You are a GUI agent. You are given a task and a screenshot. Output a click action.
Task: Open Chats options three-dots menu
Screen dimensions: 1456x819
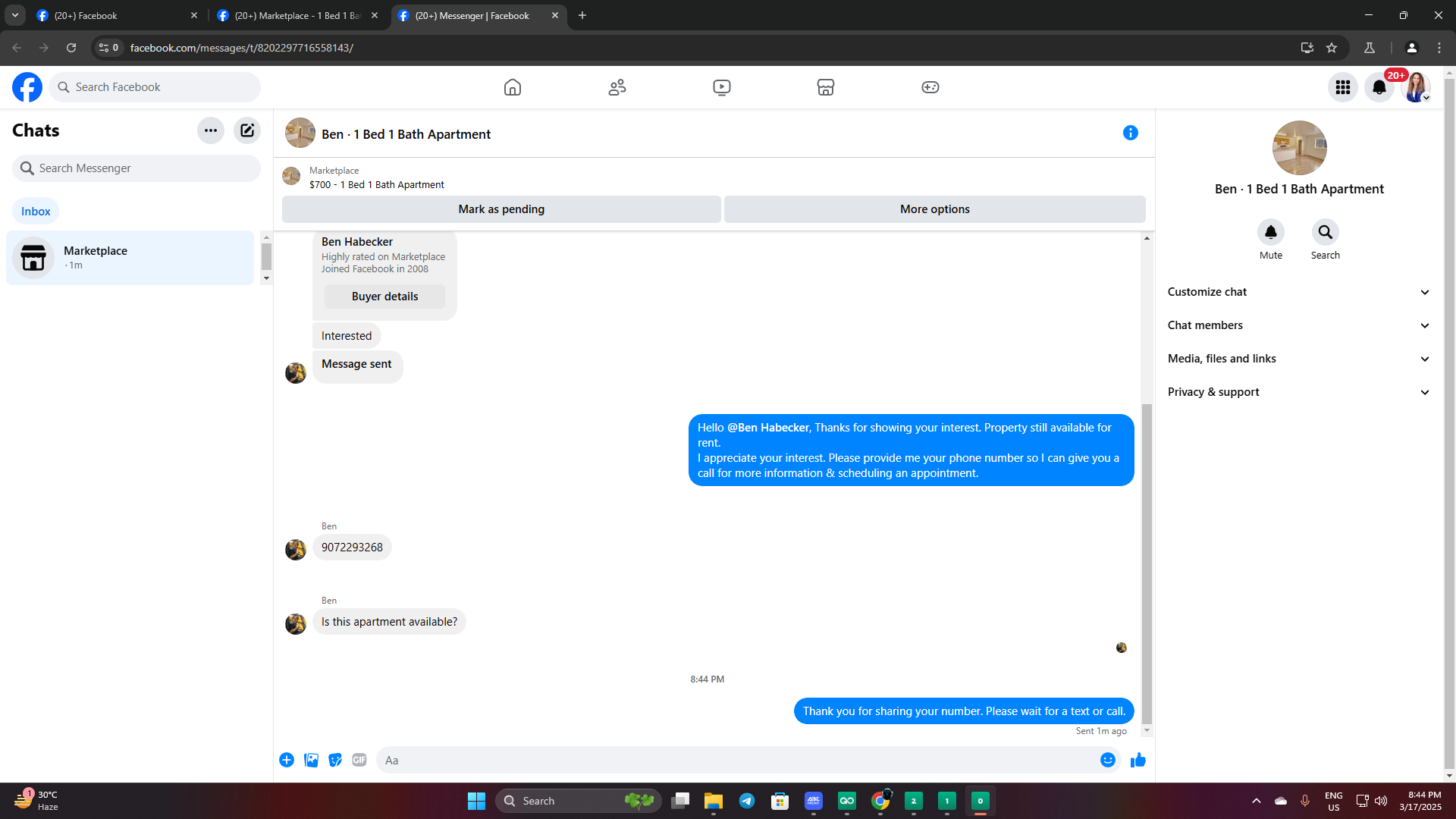coord(211,130)
